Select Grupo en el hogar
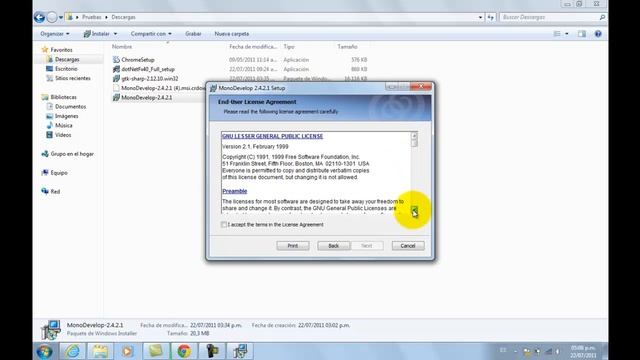 (x=72, y=154)
